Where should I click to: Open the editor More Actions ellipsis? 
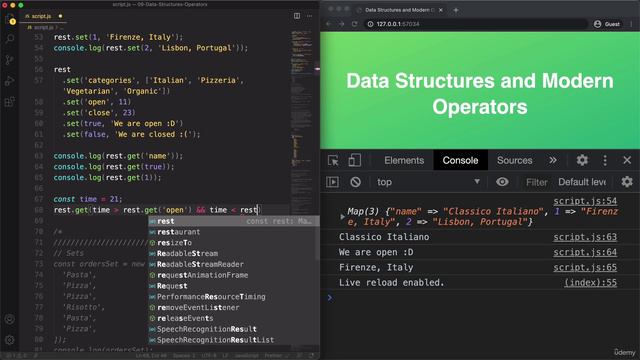309,16
